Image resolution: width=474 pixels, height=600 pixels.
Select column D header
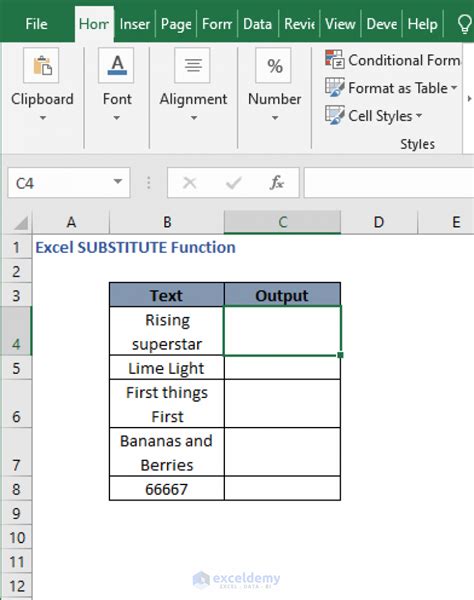[x=379, y=222]
